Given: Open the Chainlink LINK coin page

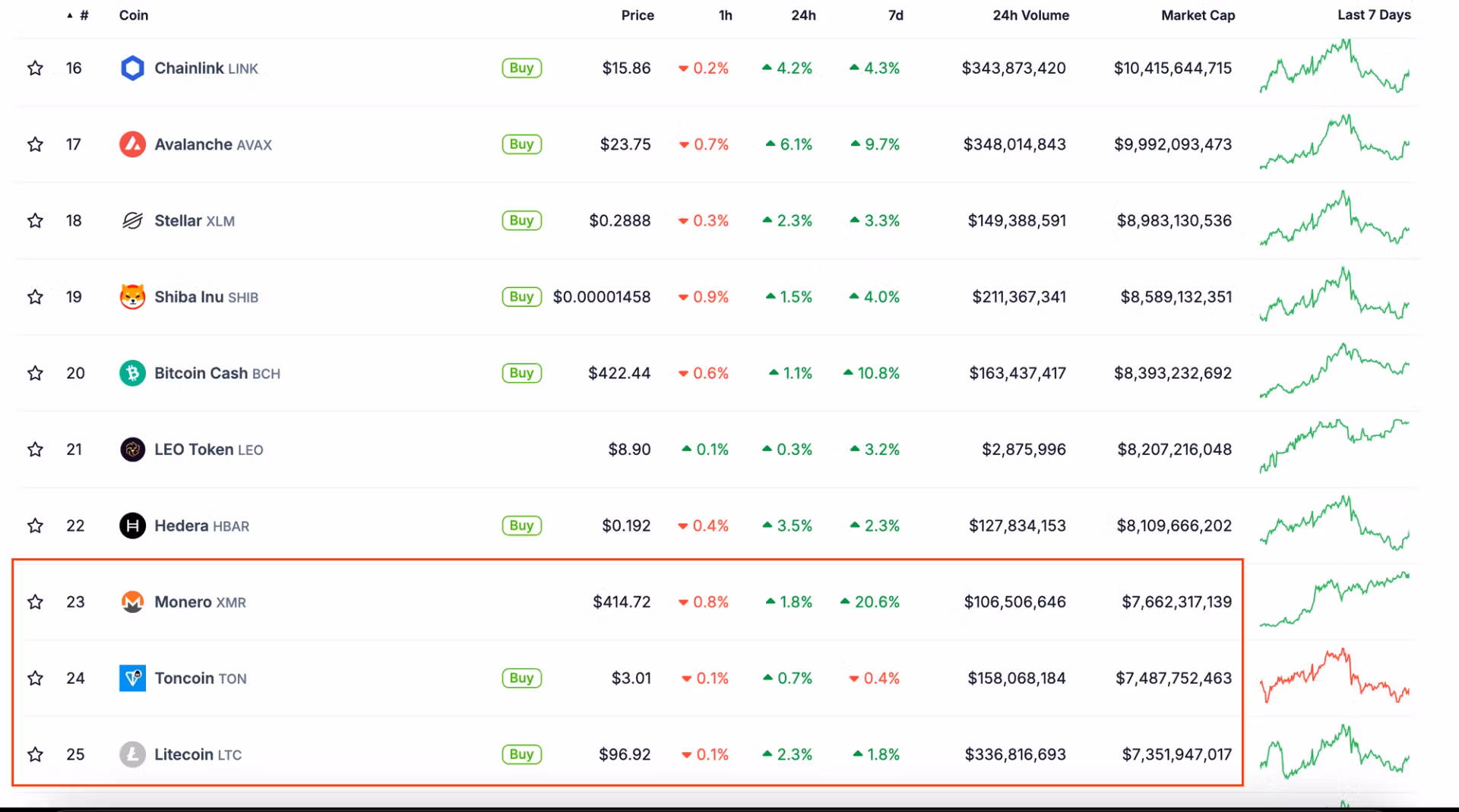Looking at the screenshot, I should (206, 68).
